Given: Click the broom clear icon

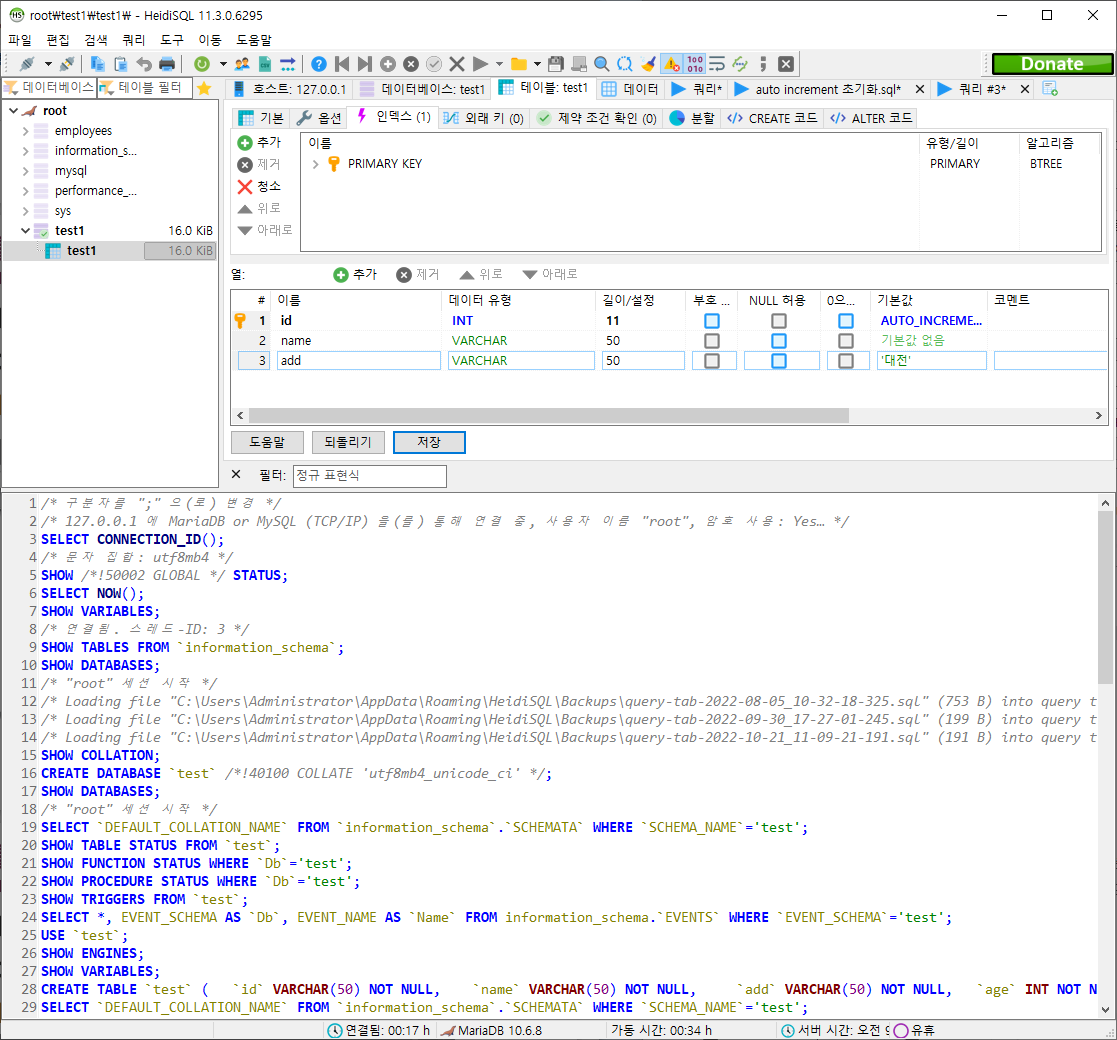Looking at the screenshot, I should click(648, 64).
